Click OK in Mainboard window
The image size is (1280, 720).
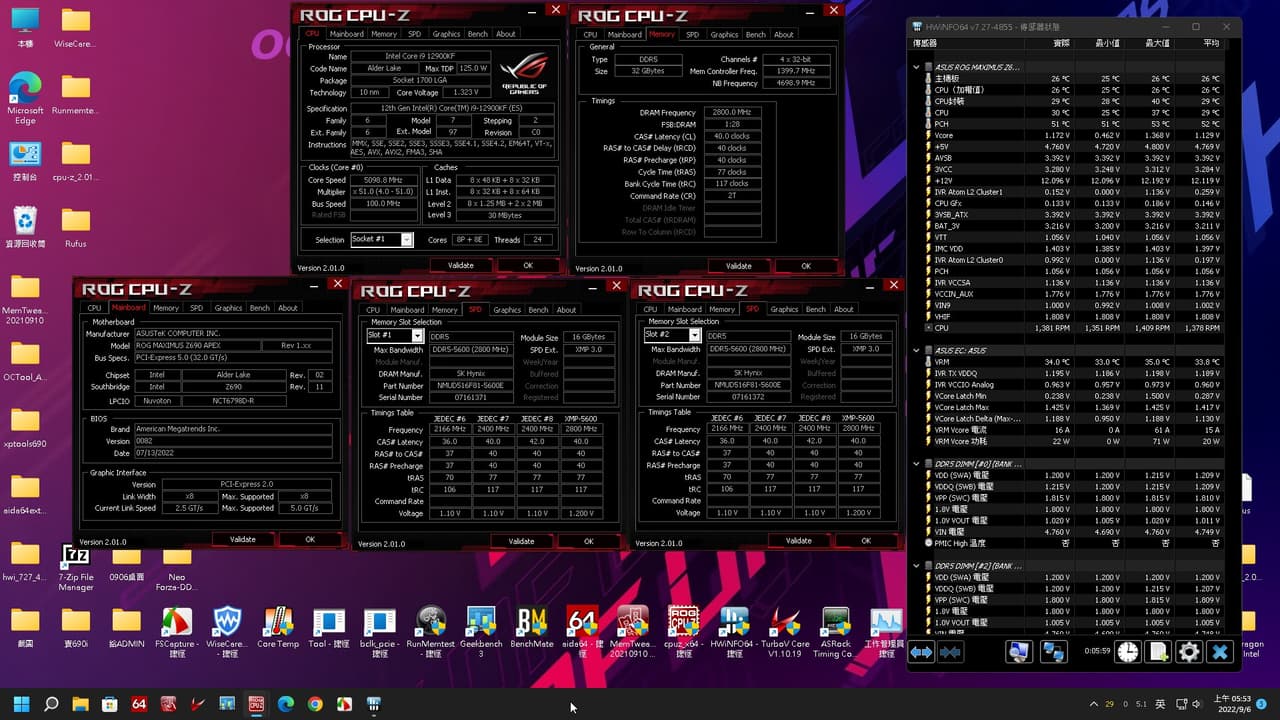tap(310, 539)
